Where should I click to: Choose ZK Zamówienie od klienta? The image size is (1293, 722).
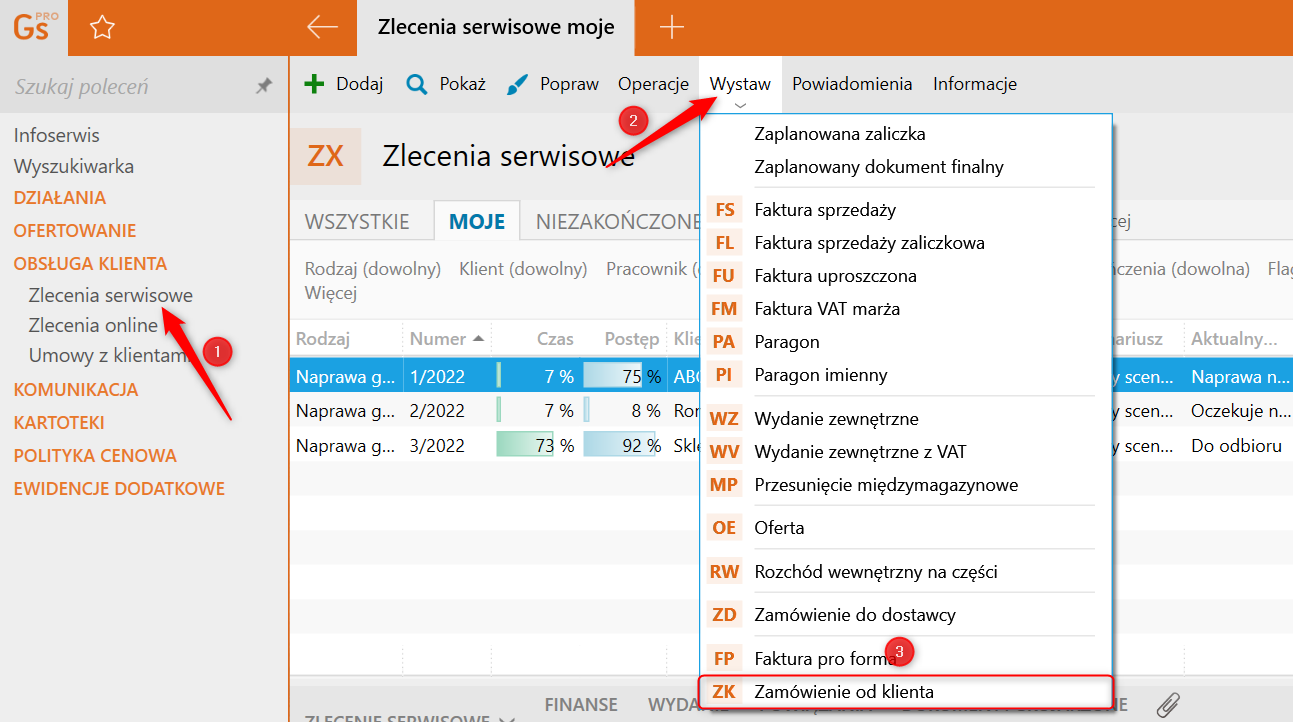pyautogui.click(x=905, y=691)
